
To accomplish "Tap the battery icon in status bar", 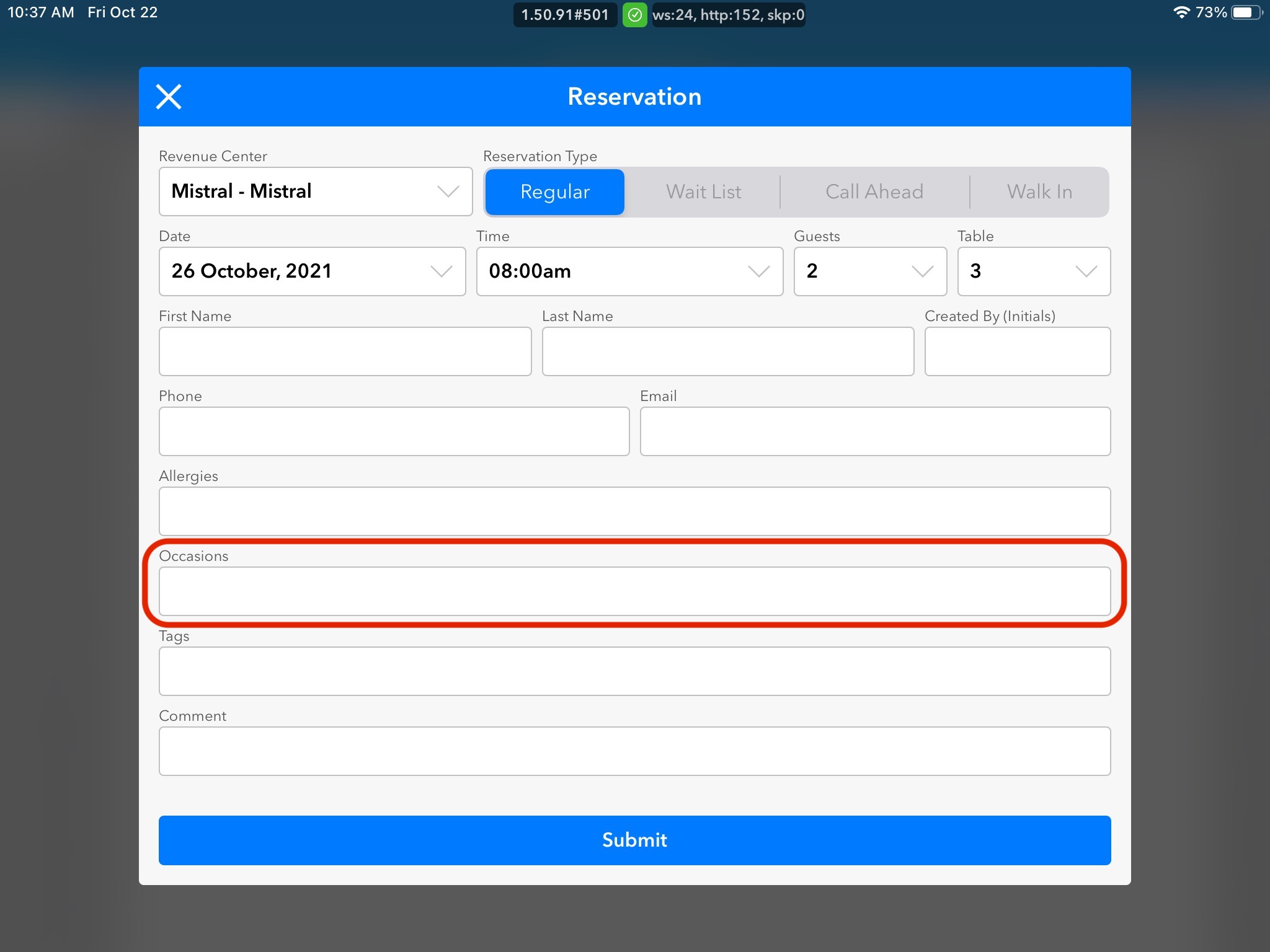I will pyautogui.click(x=1245, y=12).
